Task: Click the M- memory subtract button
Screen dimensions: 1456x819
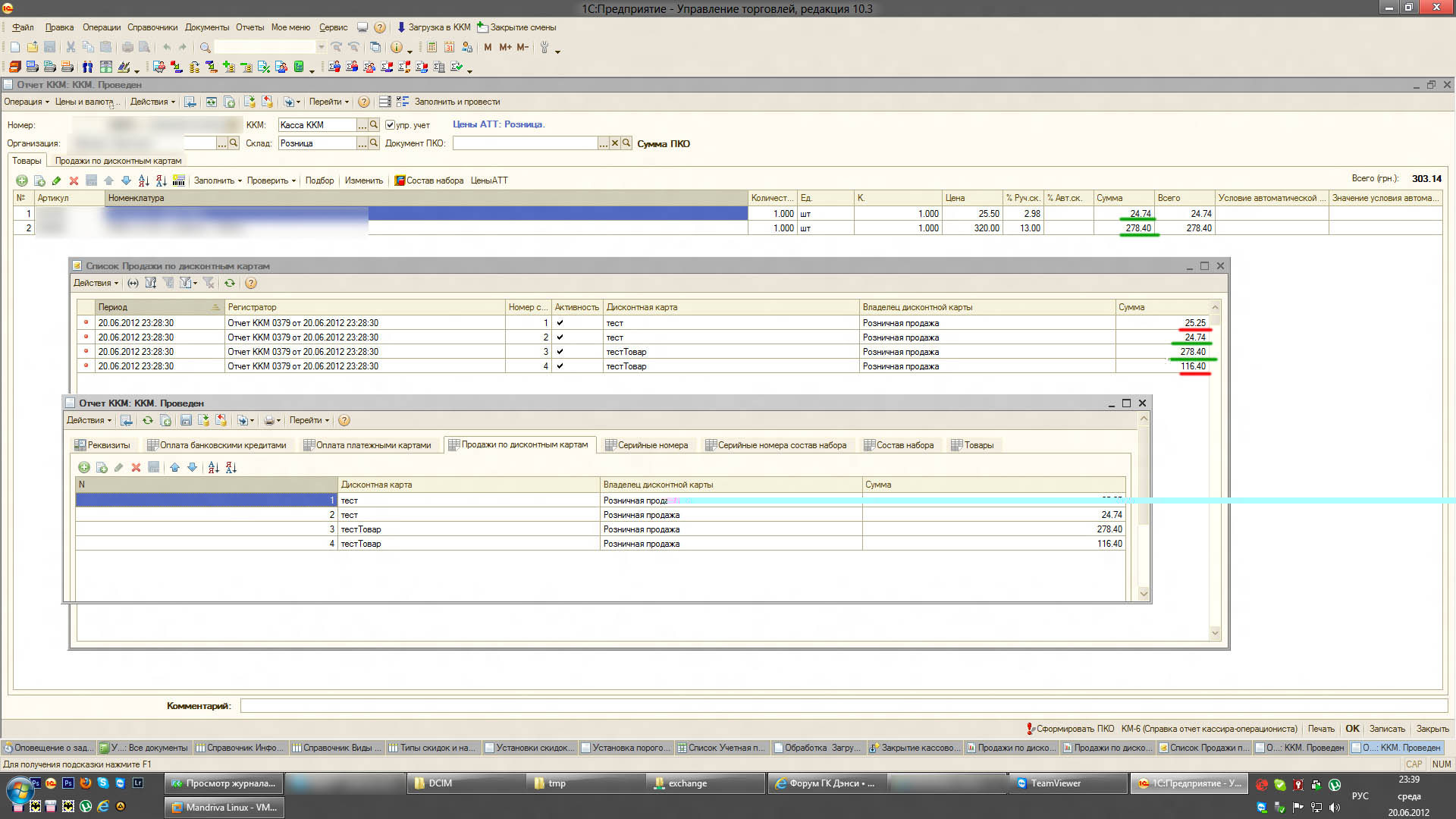Action: pos(522,47)
